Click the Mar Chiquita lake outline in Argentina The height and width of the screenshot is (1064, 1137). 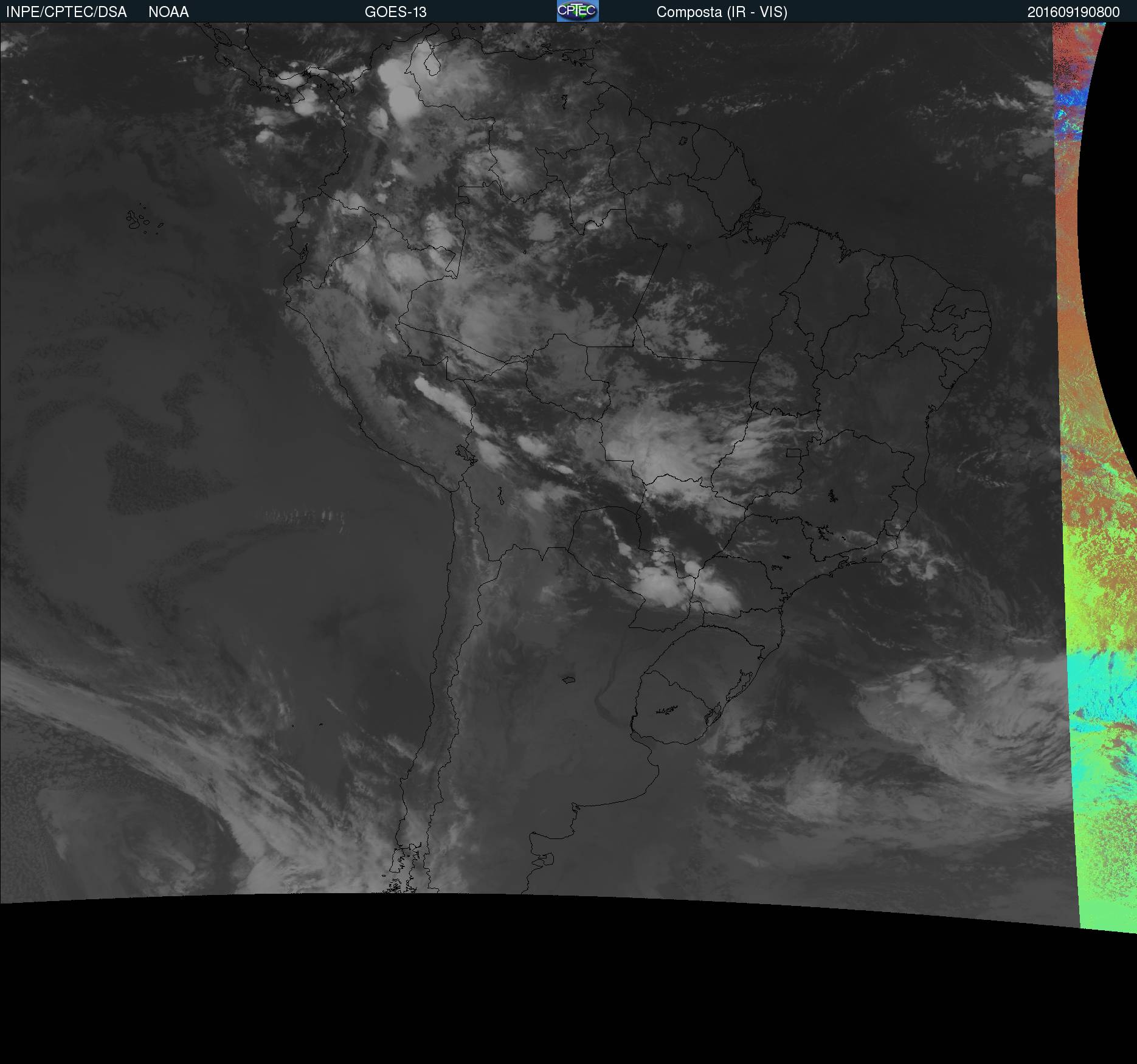568,680
